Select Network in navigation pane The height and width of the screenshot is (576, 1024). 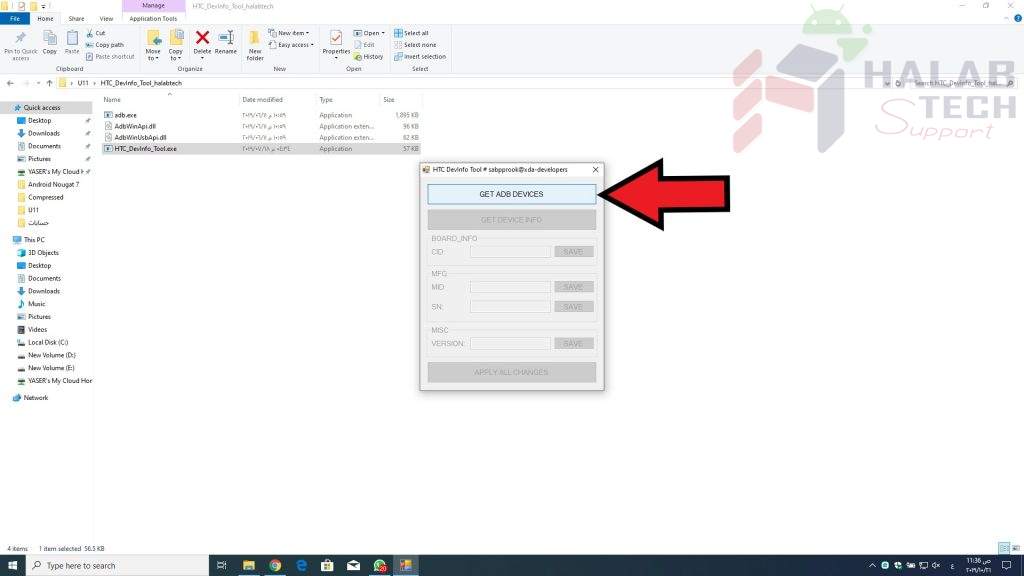[x=35, y=398]
